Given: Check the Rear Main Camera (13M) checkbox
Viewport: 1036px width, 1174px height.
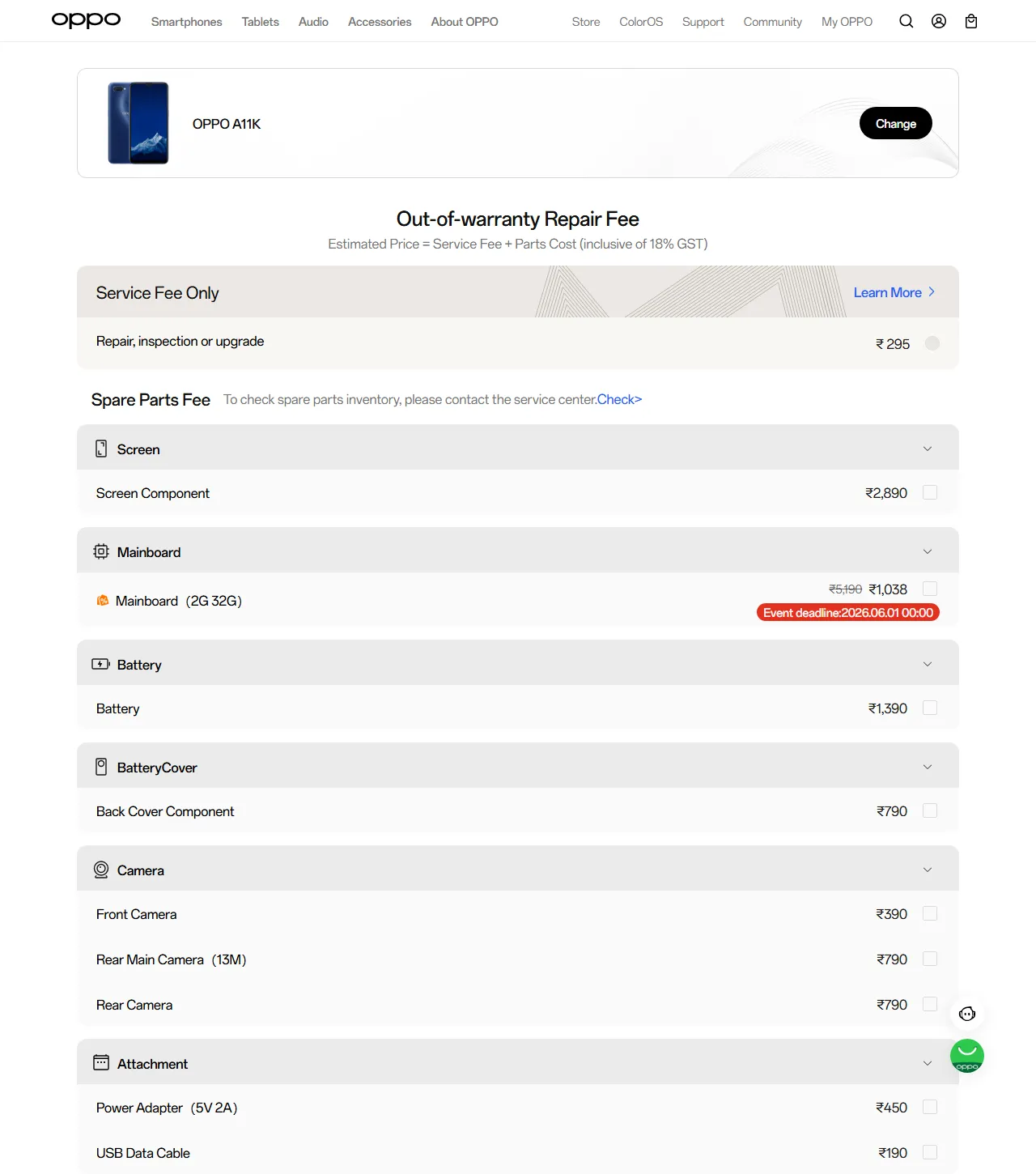Looking at the screenshot, I should [x=930, y=959].
